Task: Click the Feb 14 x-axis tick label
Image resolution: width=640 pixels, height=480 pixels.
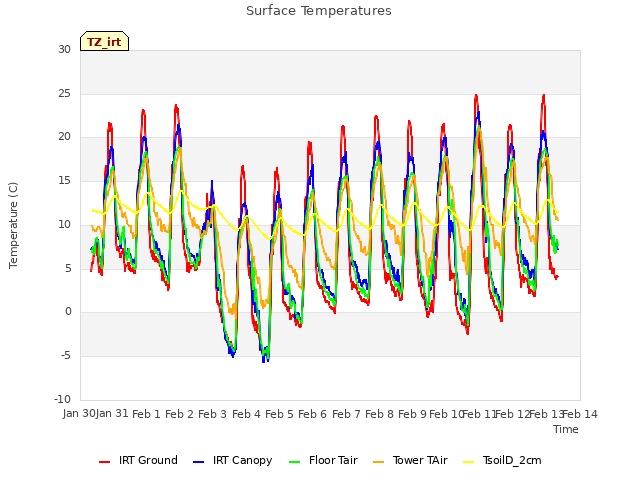Action: click(580, 414)
